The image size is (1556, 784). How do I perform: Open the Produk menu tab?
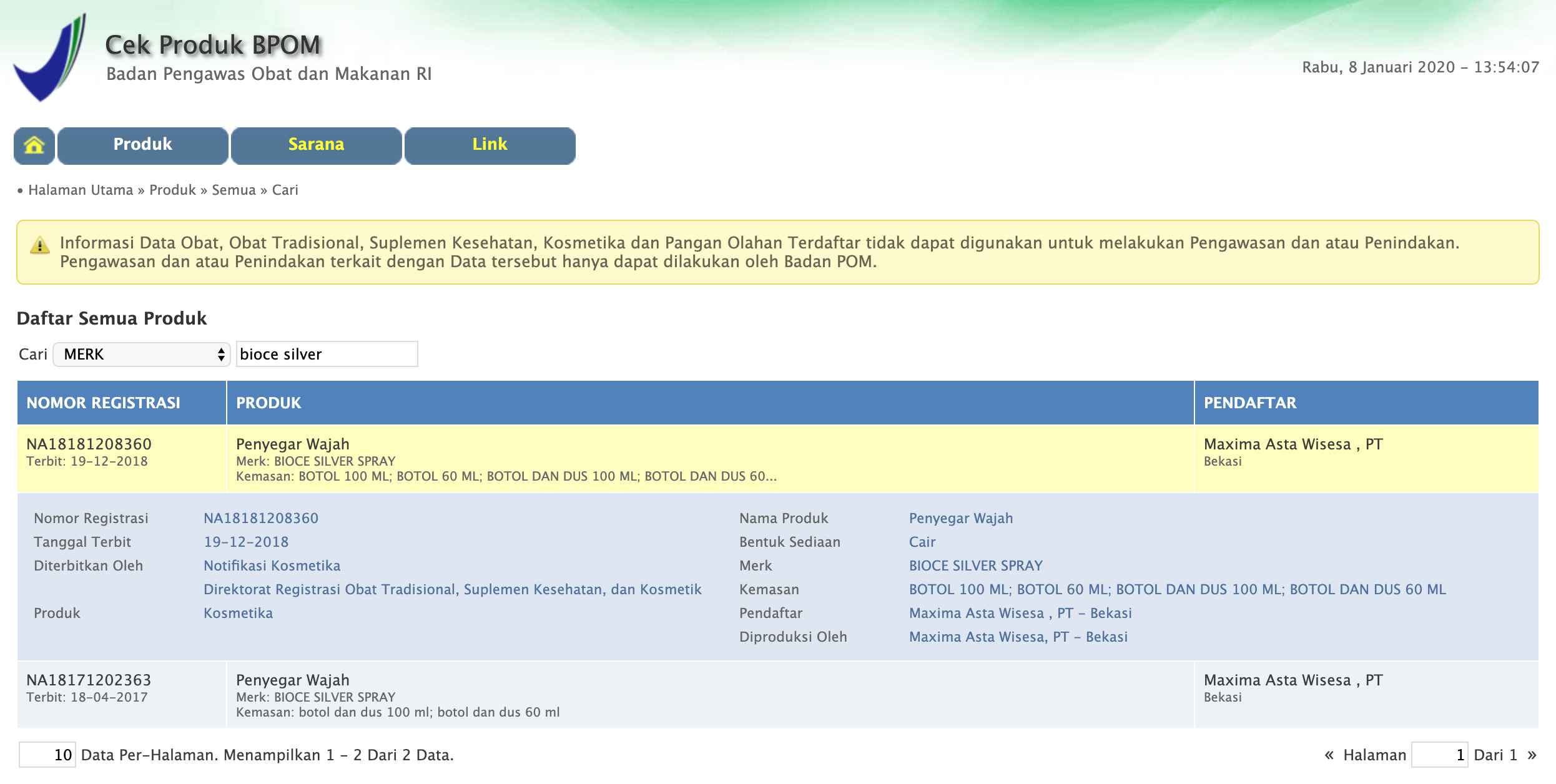point(142,145)
